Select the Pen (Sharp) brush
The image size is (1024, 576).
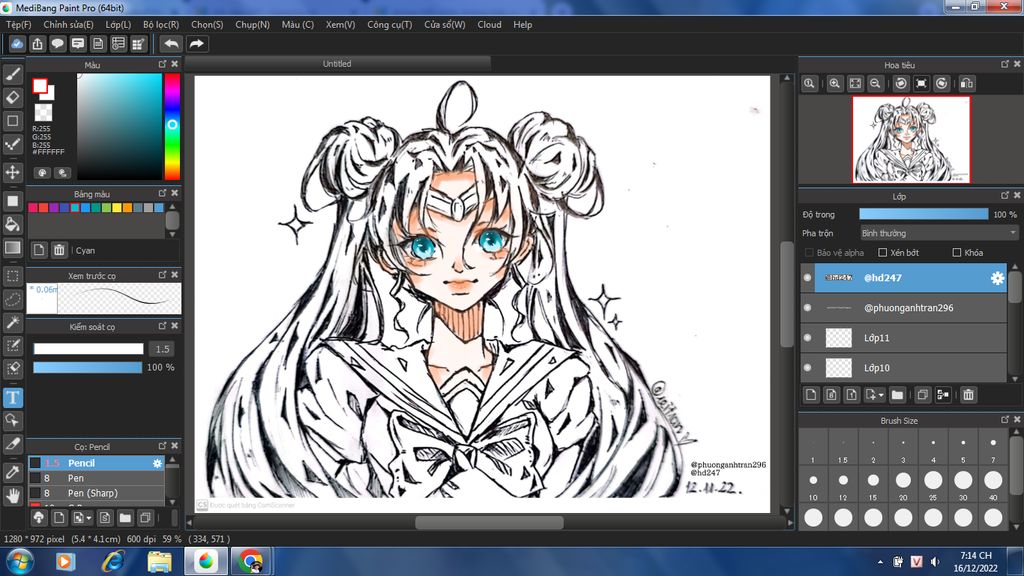pos(92,493)
